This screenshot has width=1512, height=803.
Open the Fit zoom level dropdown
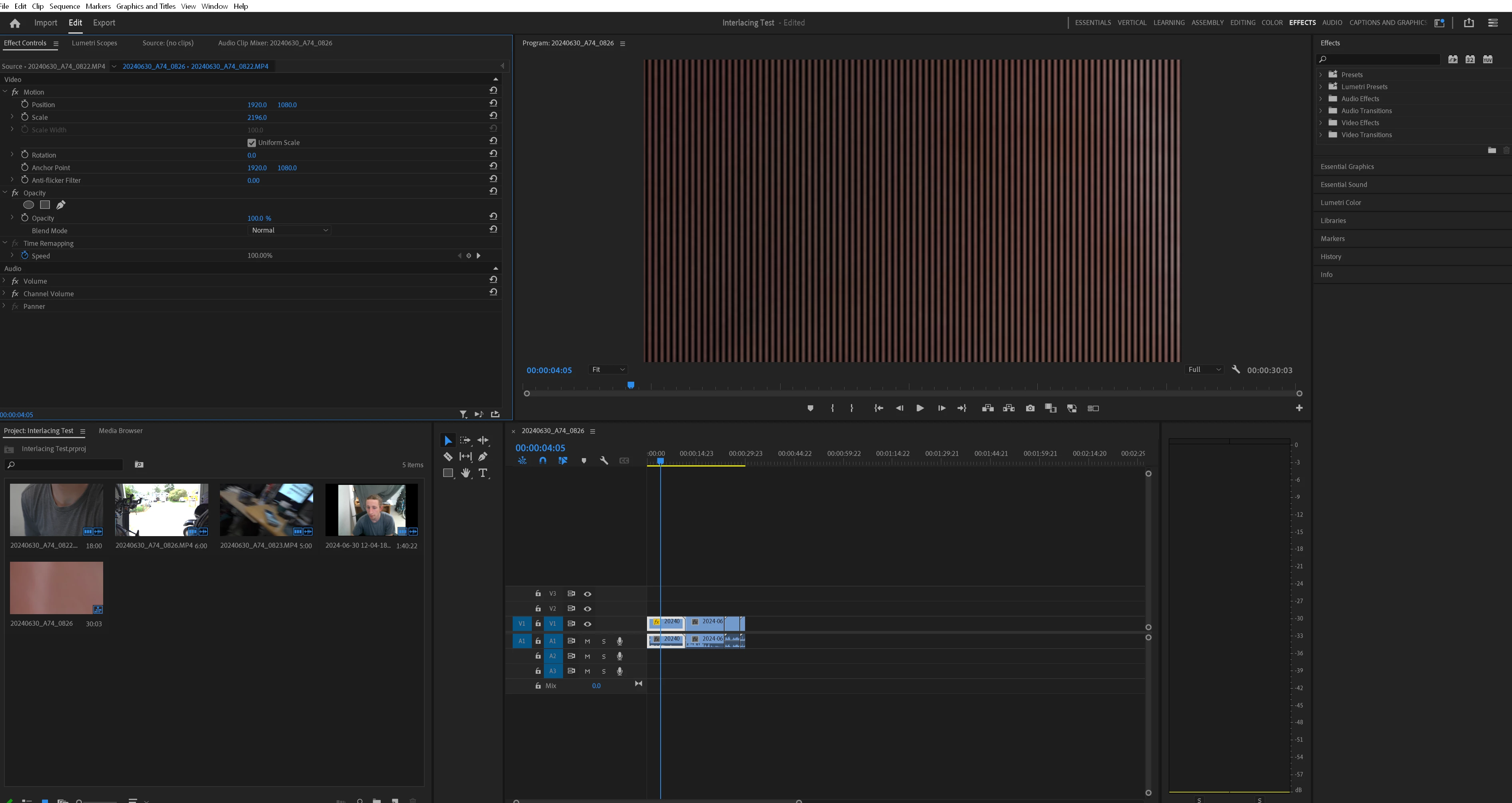coord(607,369)
